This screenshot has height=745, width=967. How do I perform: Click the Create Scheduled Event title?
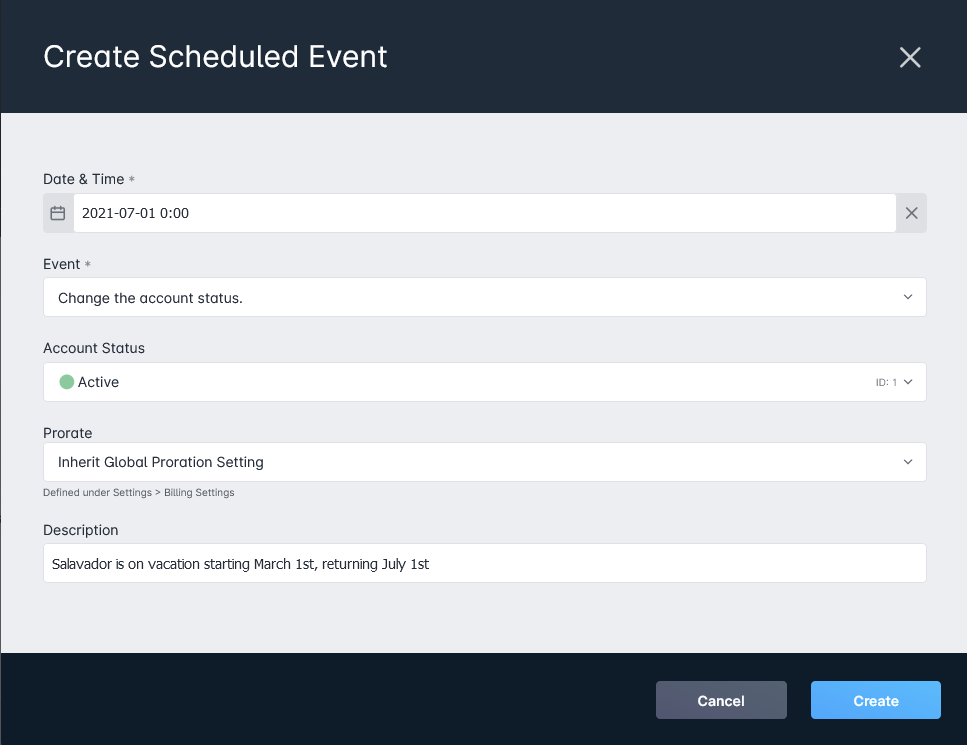[x=215, y=57]
